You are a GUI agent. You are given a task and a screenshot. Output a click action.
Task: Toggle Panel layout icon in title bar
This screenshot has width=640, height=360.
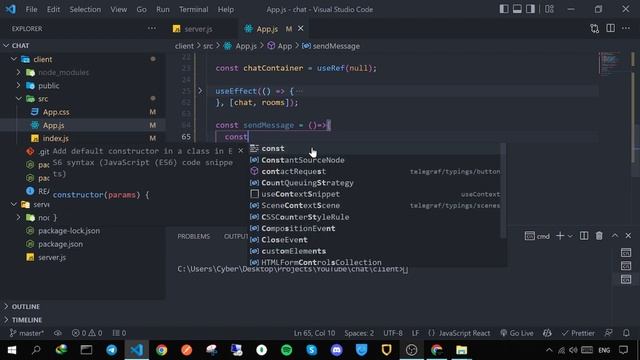[517, 9]
